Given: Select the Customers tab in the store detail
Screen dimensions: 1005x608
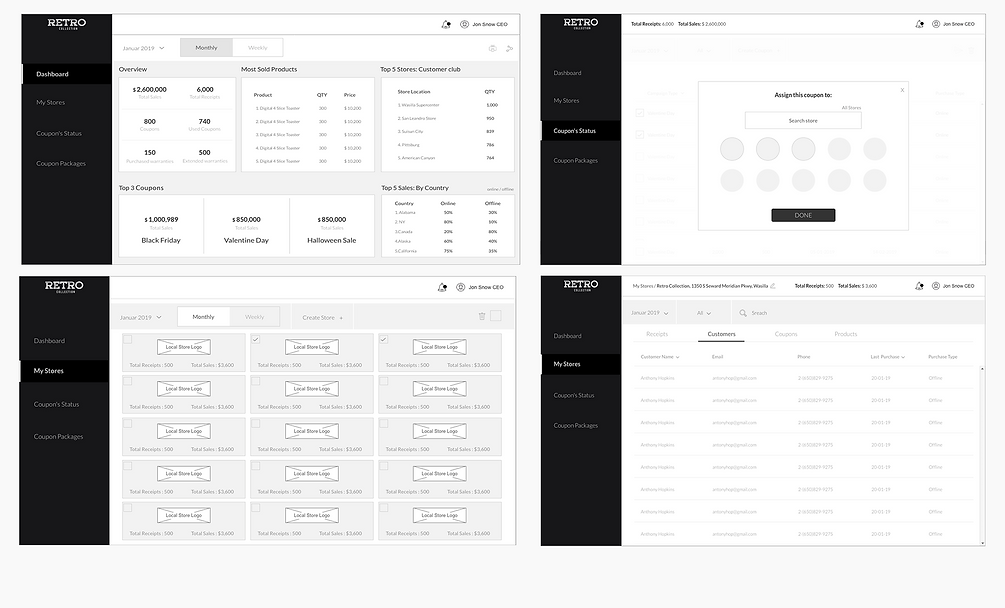Looking at the screenshot, I should point(721,334).
